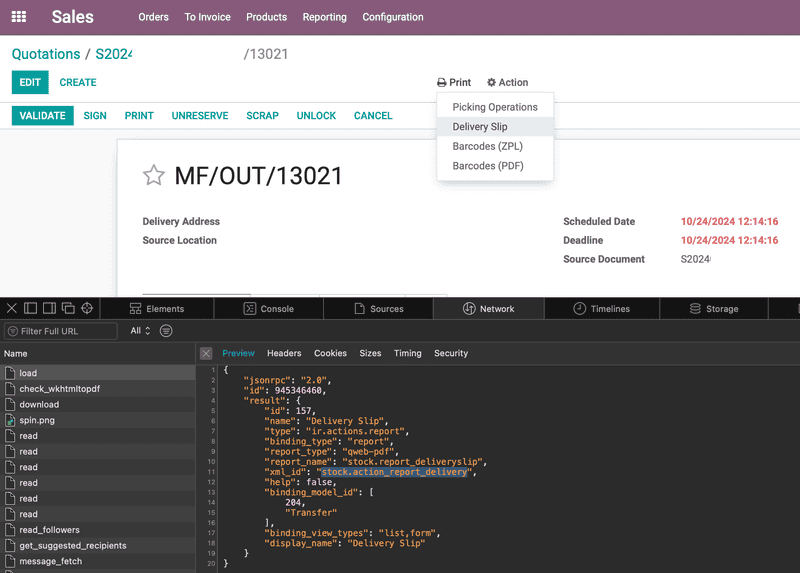Click the EDIT button
This screenshot has width=800, height=573.
pyautogui.click(x=30, y=82)
